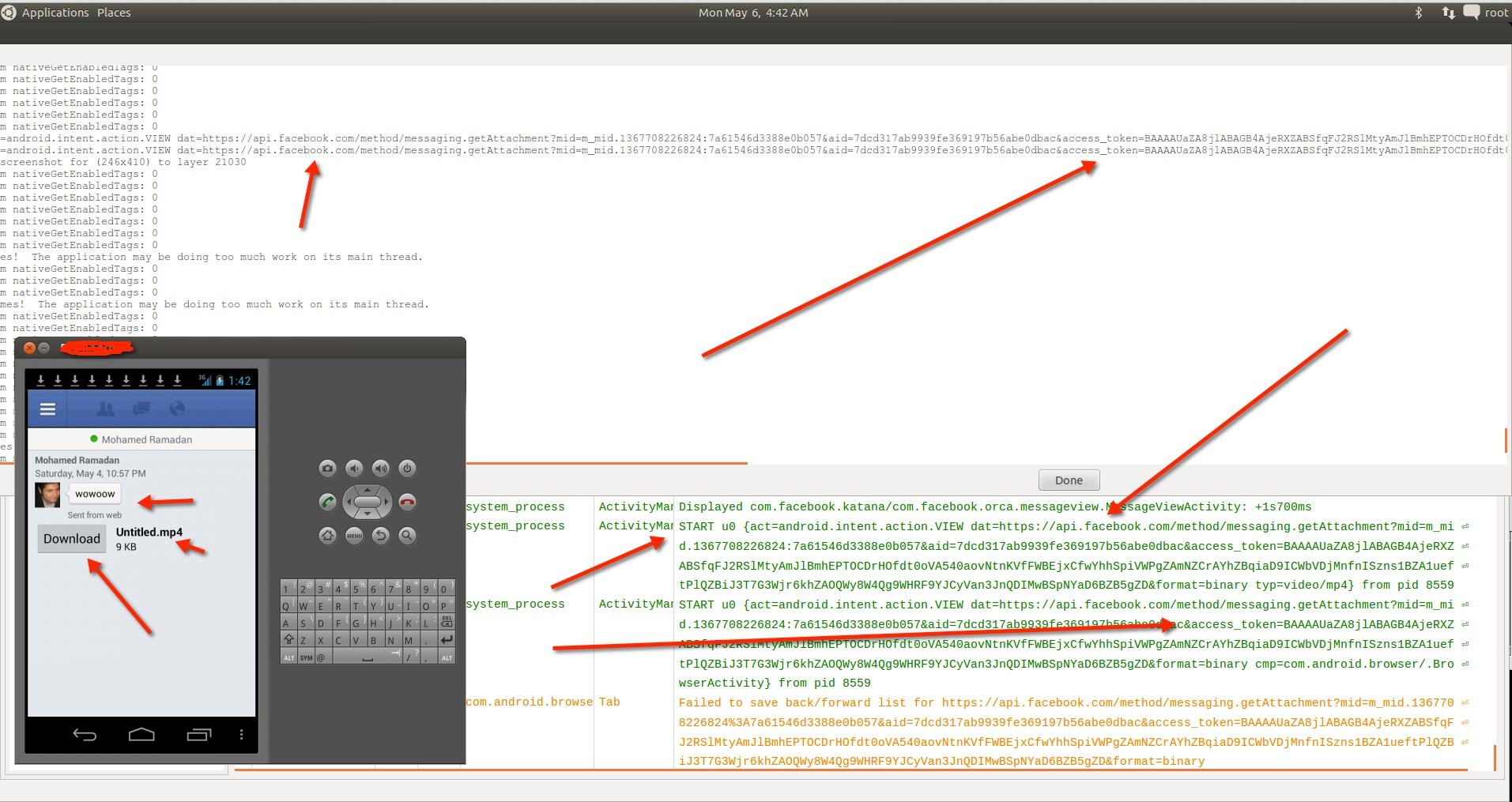Click emulator volume up button

point(381,469)
